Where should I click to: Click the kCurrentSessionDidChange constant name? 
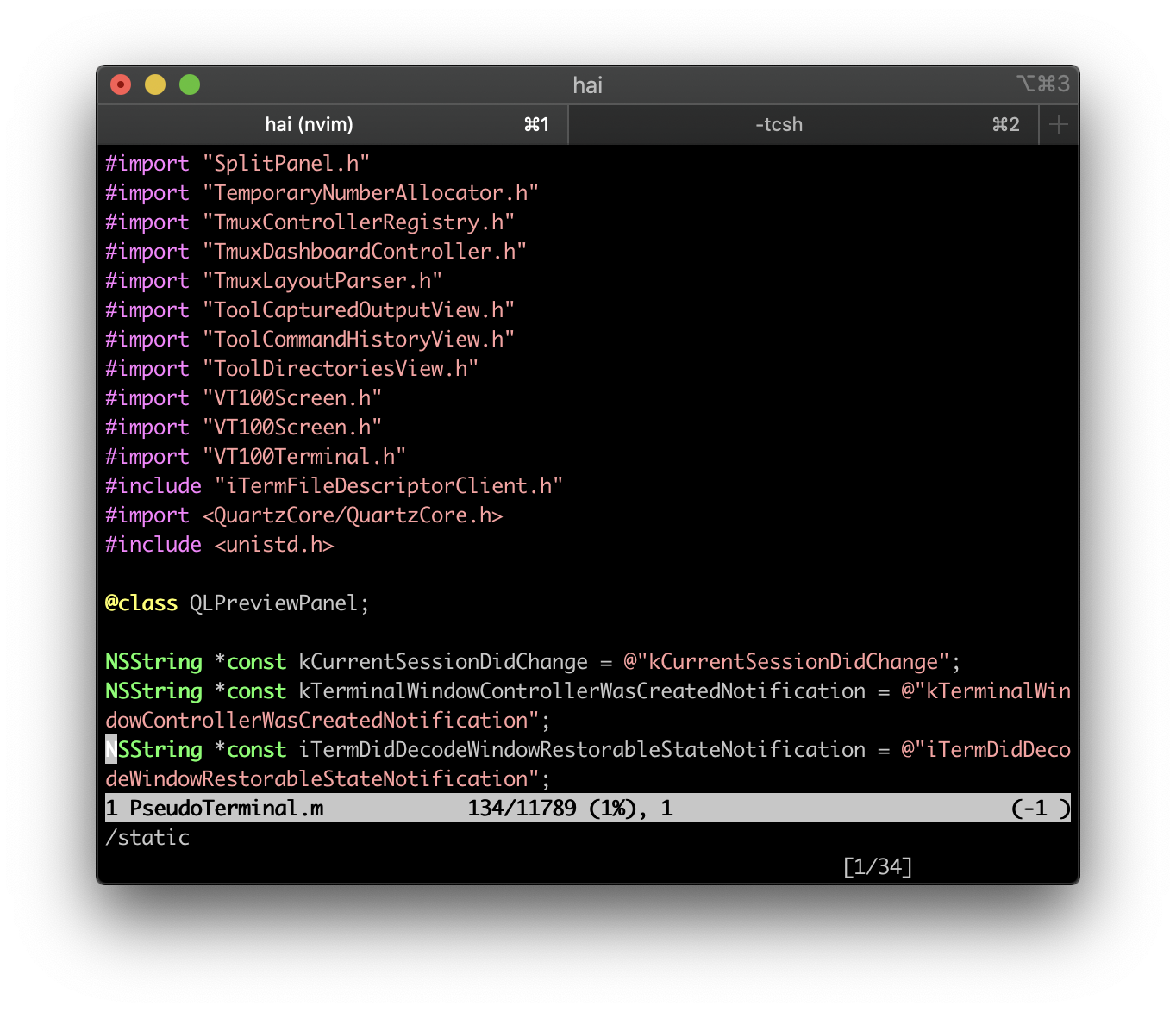[x=443, y=662]
